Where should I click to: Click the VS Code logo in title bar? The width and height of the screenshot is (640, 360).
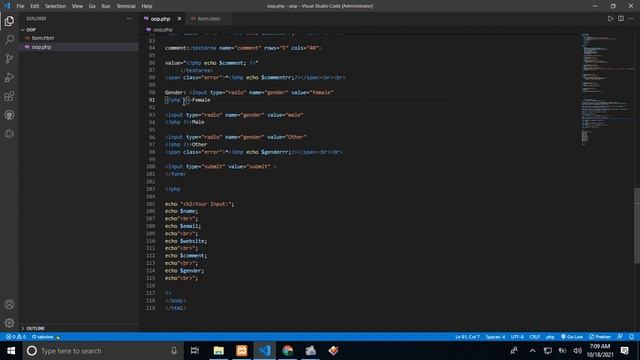click(7, 6)
